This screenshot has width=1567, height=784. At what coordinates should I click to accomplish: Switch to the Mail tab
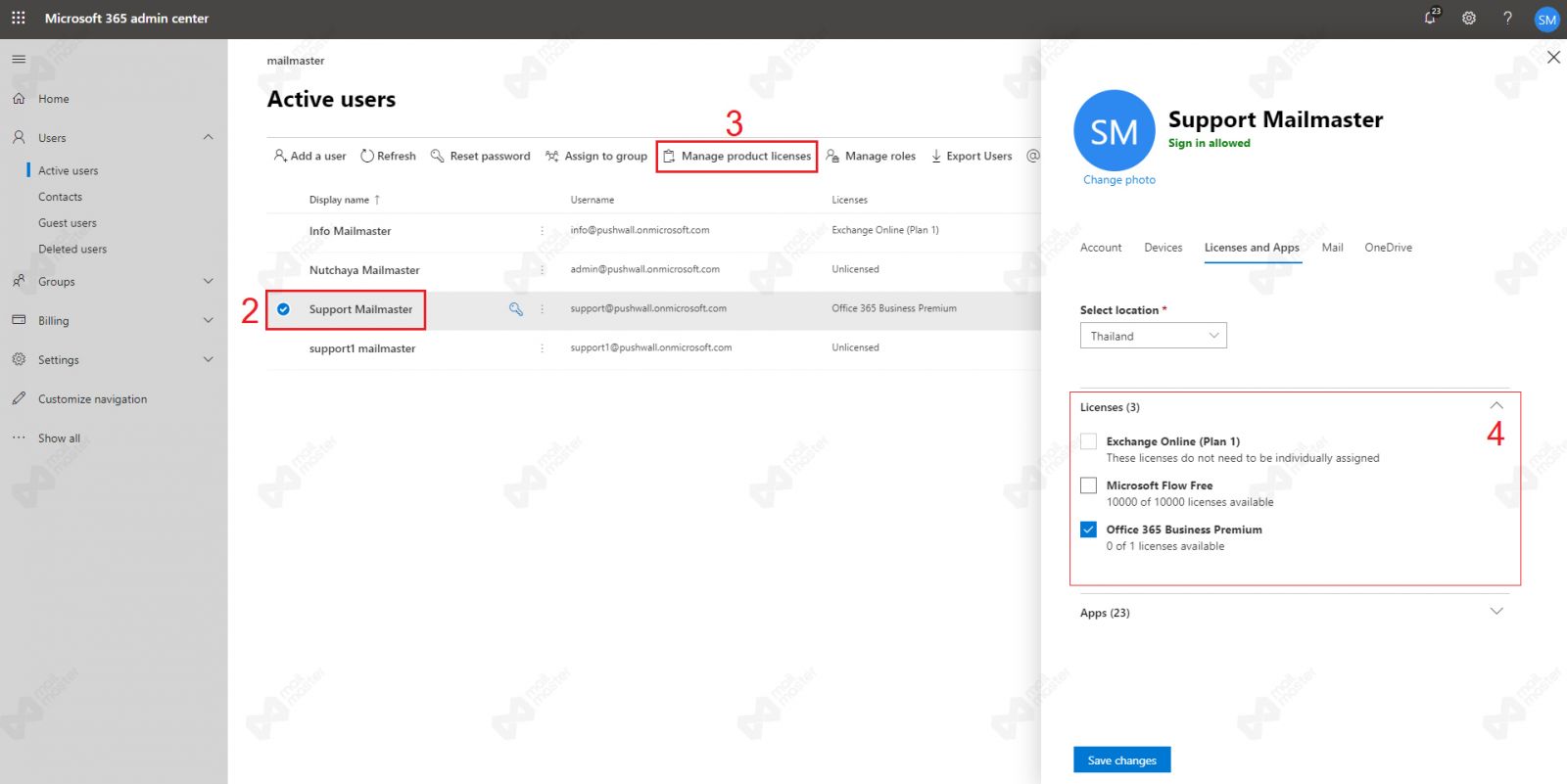click(1332, 248)
